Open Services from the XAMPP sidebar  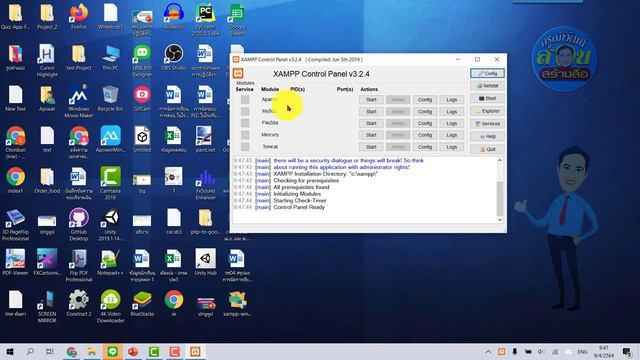(487, 124)
